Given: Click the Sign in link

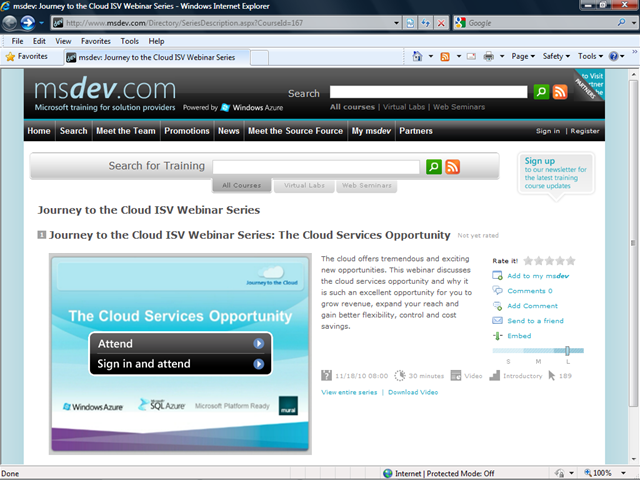Looking at the screenshot, I should point(548,131).
